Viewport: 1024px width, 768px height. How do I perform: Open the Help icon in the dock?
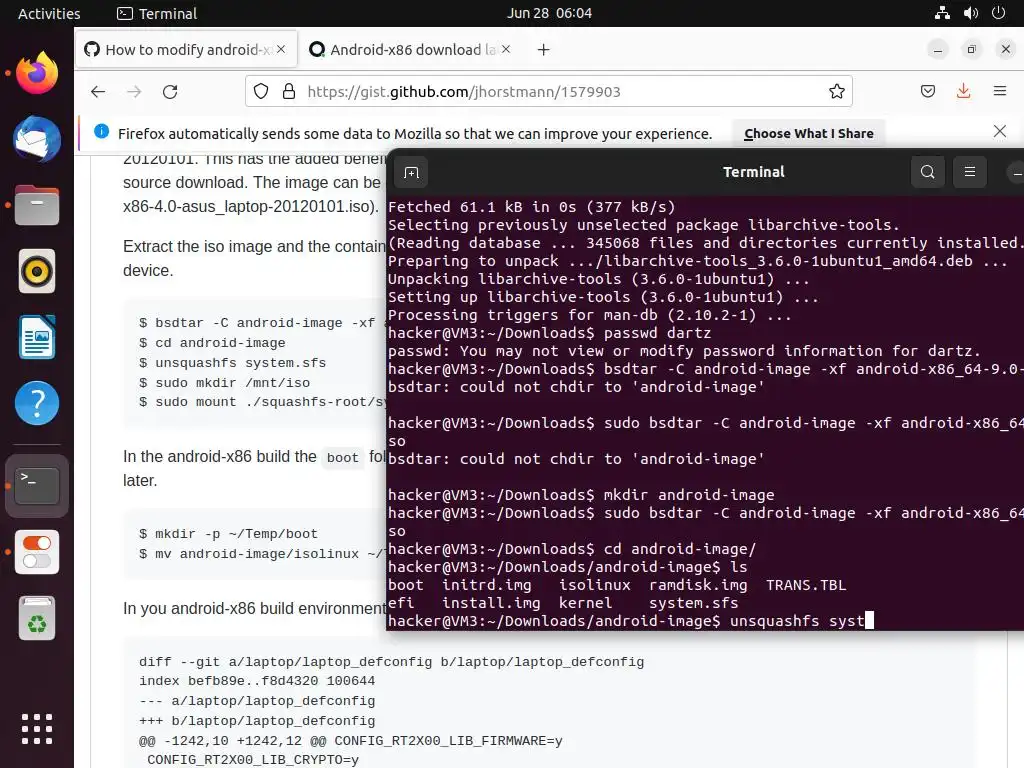[37, 403]
